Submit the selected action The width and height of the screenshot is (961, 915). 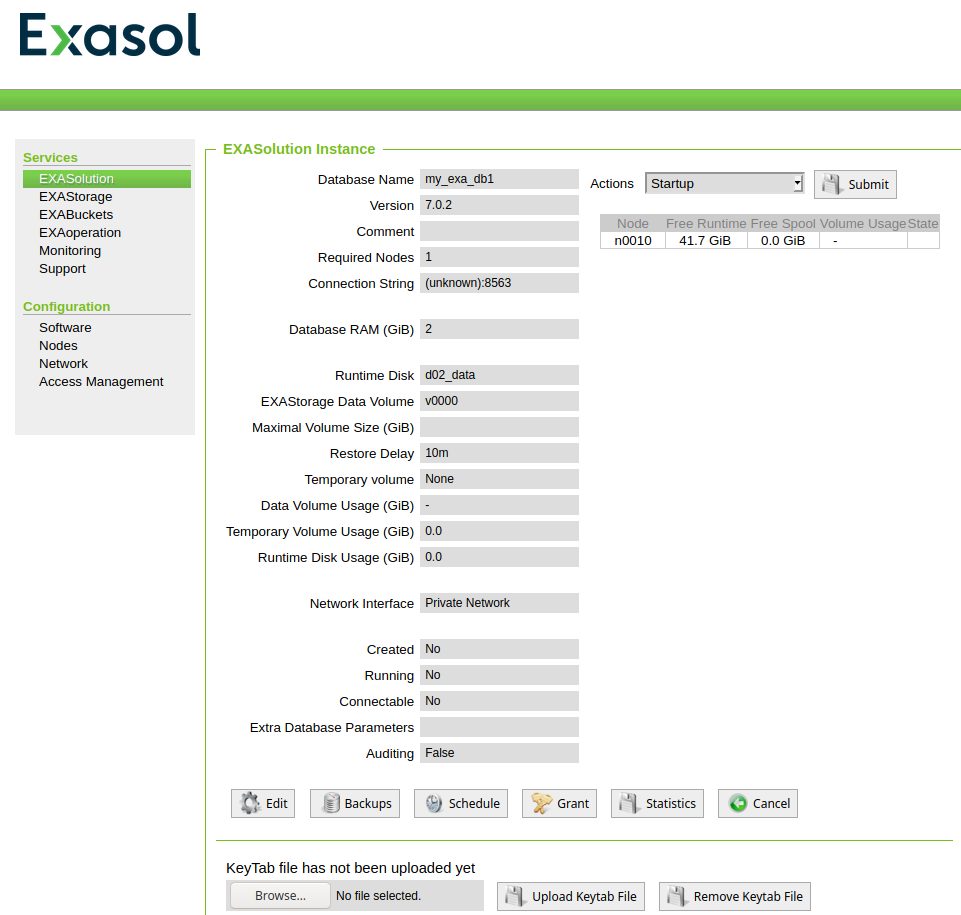855,184
